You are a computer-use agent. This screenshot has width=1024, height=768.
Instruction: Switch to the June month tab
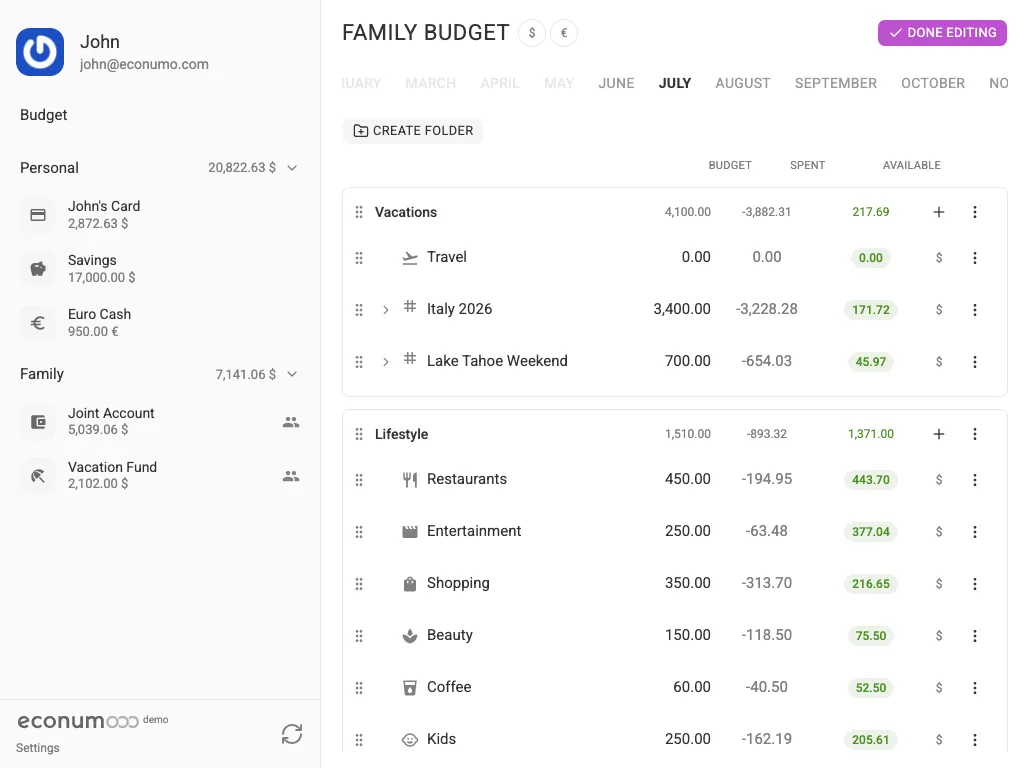(616, 83)
